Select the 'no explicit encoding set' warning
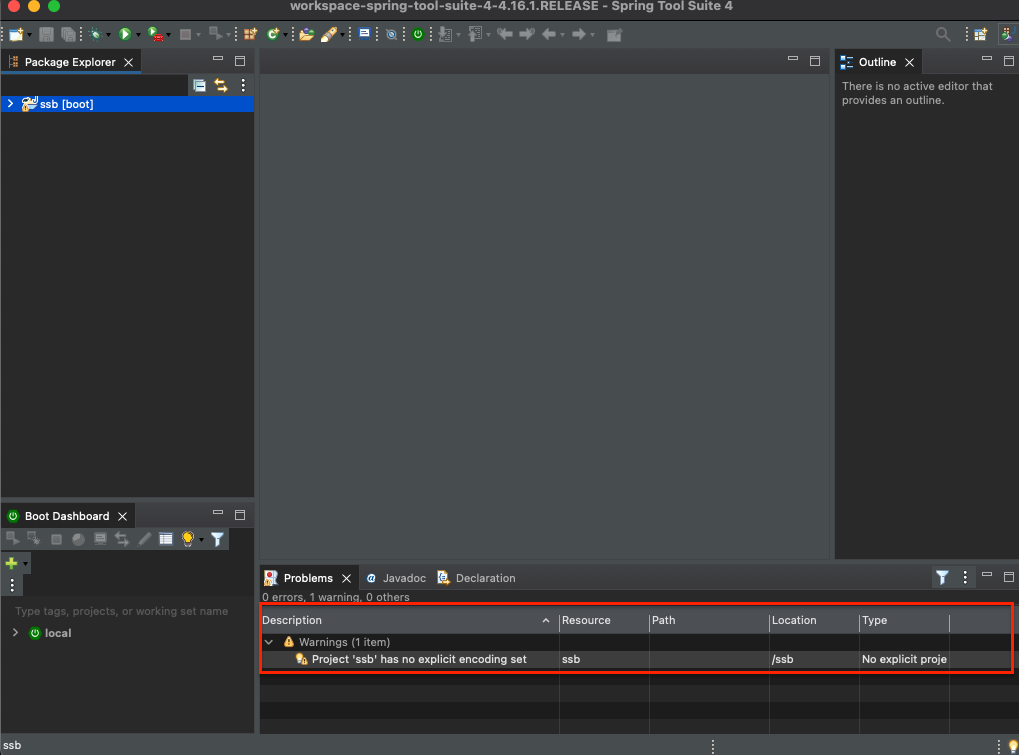 (x=419, y=659)
